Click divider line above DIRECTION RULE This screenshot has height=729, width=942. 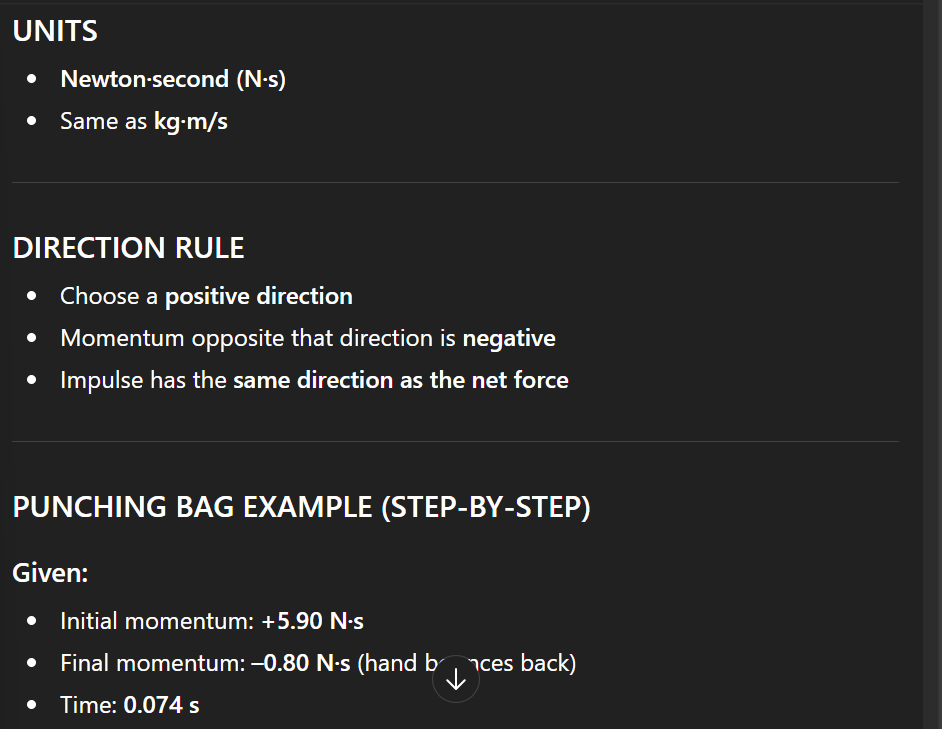pyautogui.click(x=455, y=183)
